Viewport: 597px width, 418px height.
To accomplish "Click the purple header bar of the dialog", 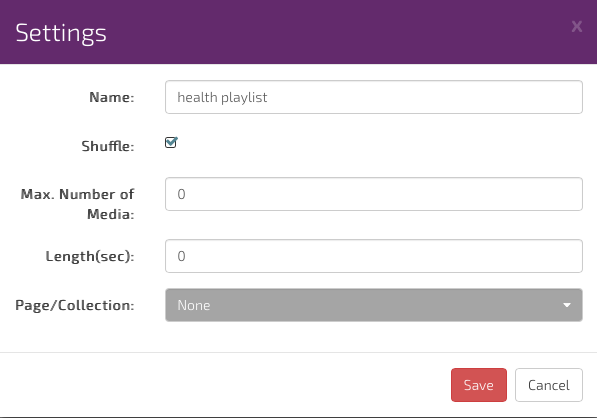I will tap(298, 32).
